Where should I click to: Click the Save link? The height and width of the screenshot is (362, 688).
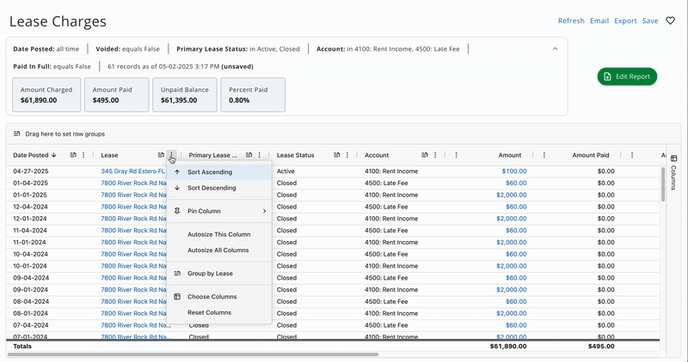[x=650, y=21]
